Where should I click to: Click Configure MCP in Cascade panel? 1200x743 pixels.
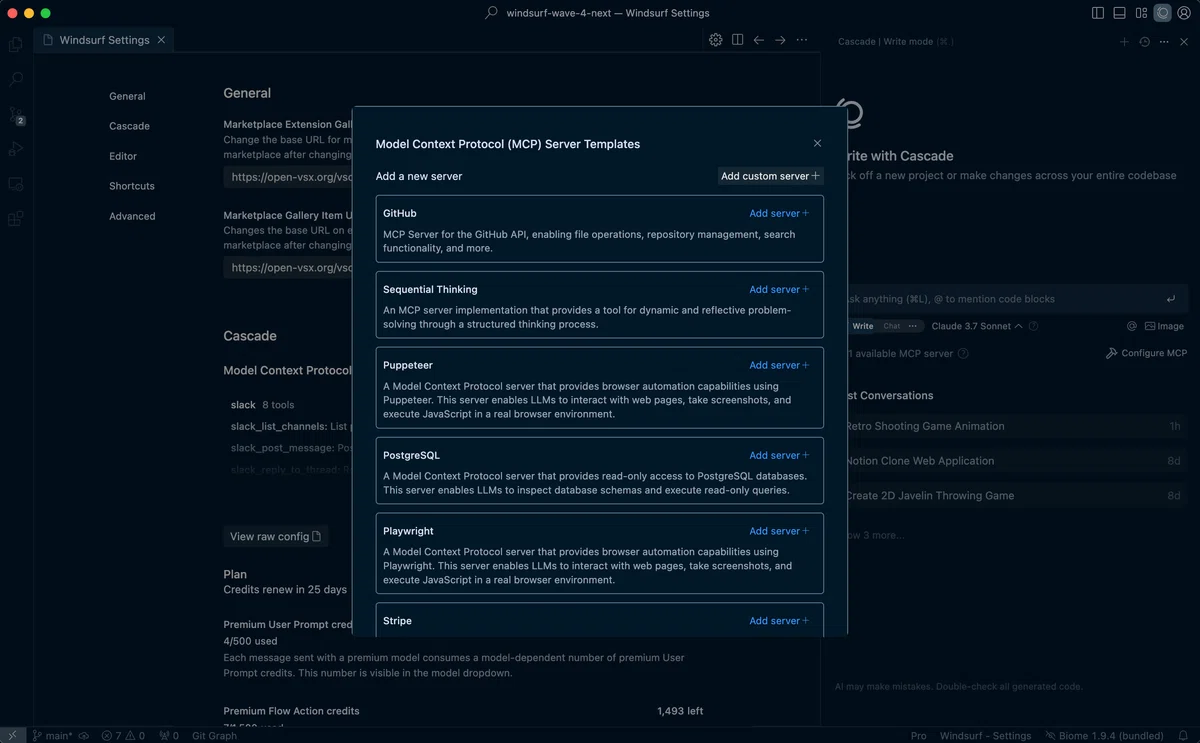coord(1146,353)
